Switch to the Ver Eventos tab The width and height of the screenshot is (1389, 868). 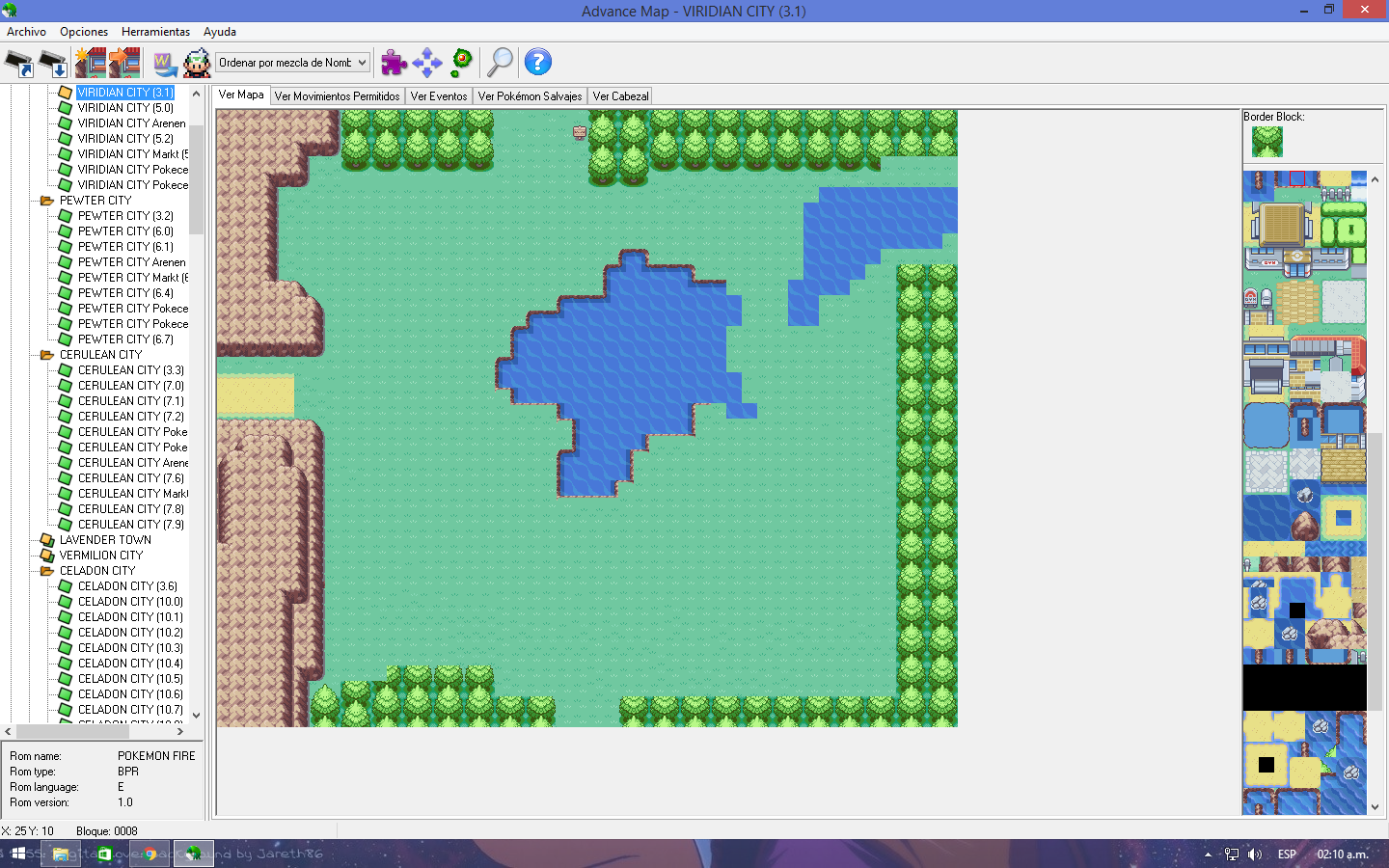438,96
